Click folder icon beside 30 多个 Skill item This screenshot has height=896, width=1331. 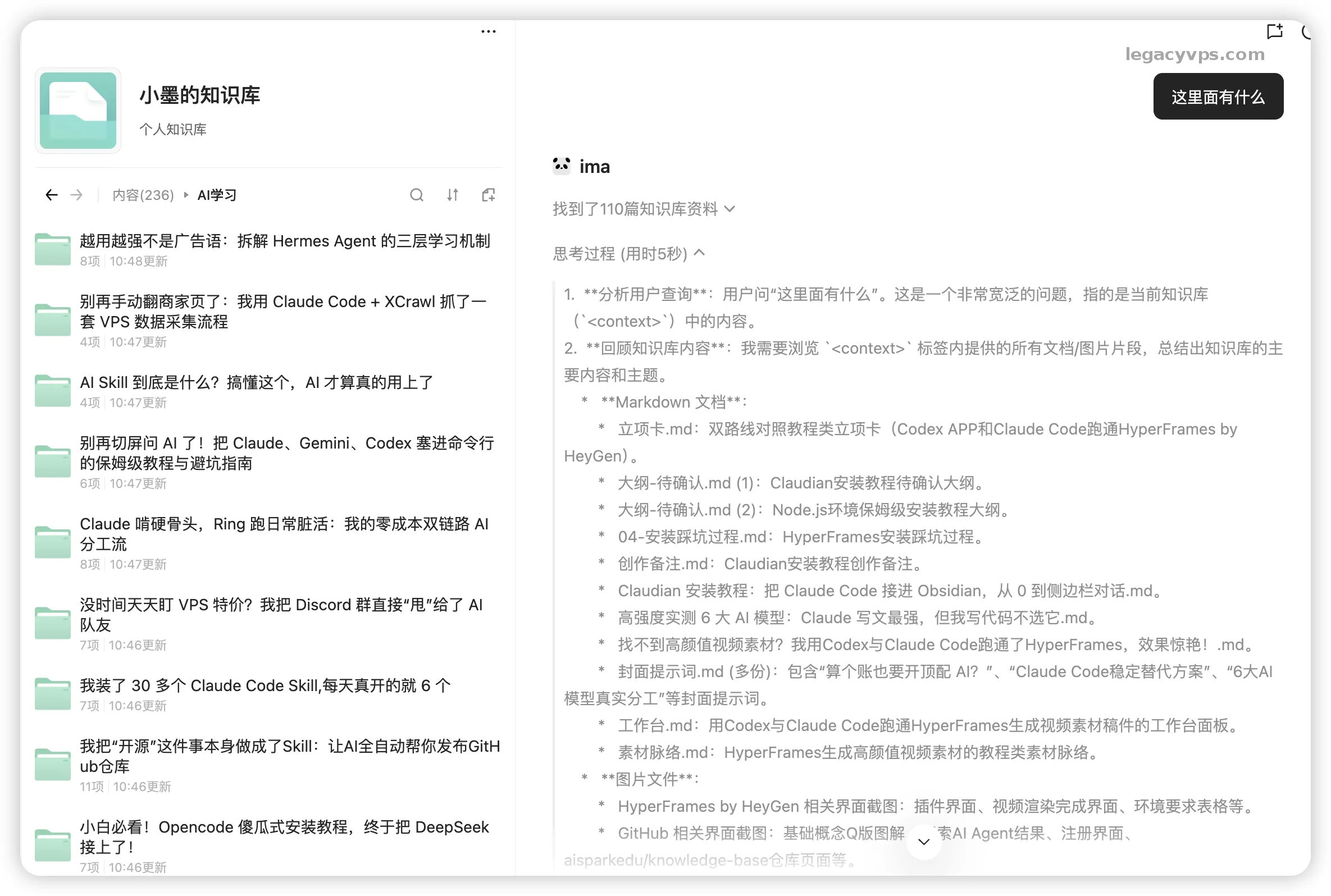[x=53, y=694]
